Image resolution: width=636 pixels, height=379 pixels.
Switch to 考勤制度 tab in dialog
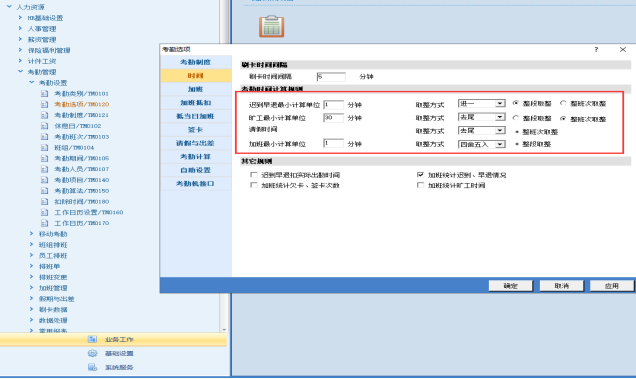(196, 62)
